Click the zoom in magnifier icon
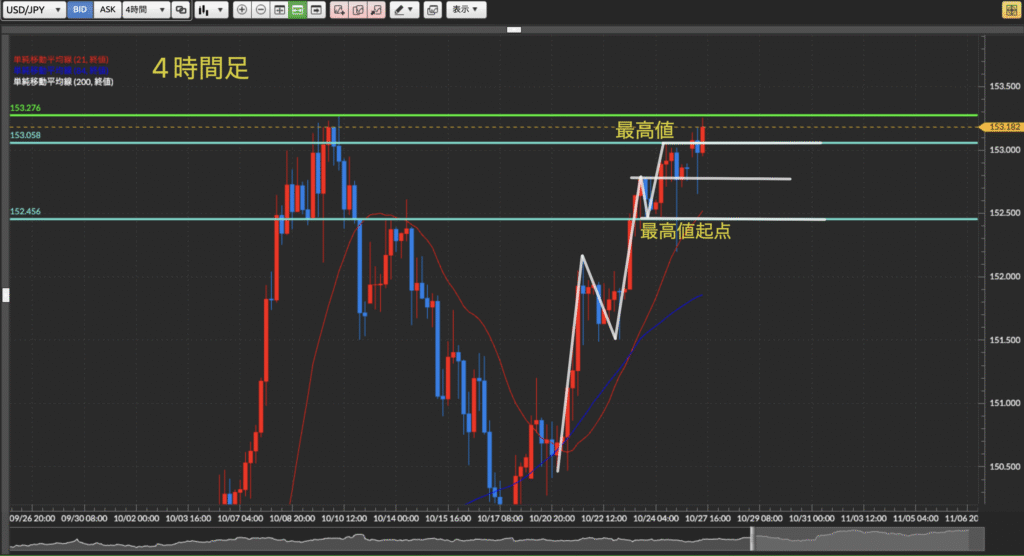 pyautogui.click(x=242, y=9)
